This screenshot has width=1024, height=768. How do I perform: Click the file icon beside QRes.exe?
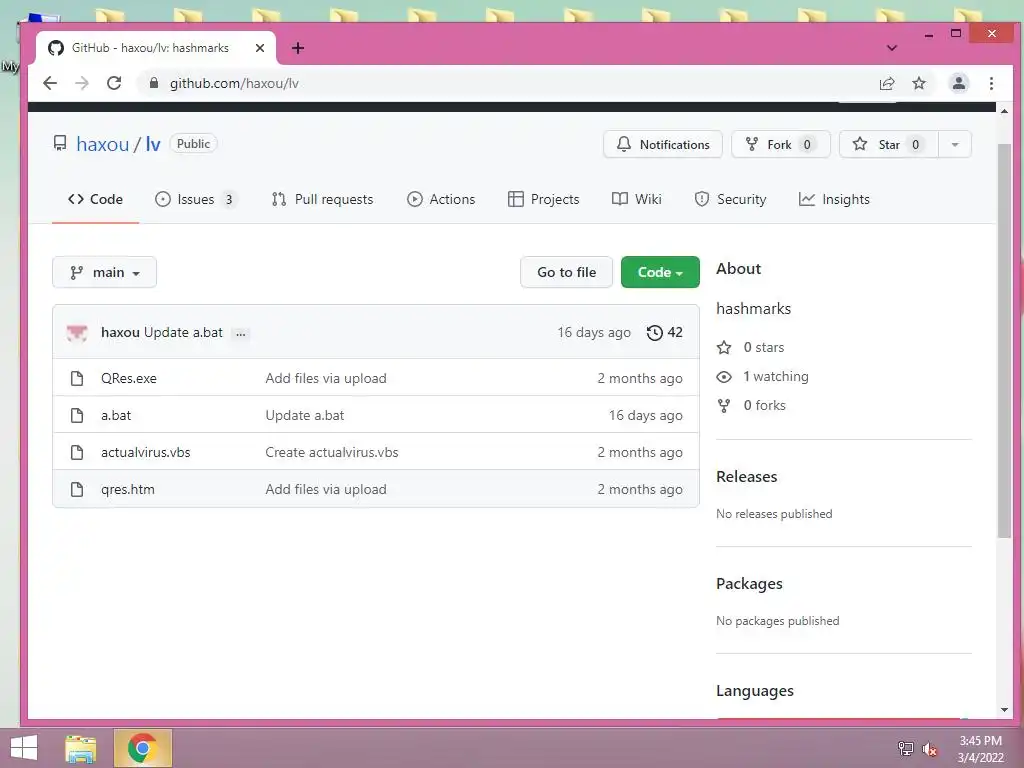(x=77, y=378)
